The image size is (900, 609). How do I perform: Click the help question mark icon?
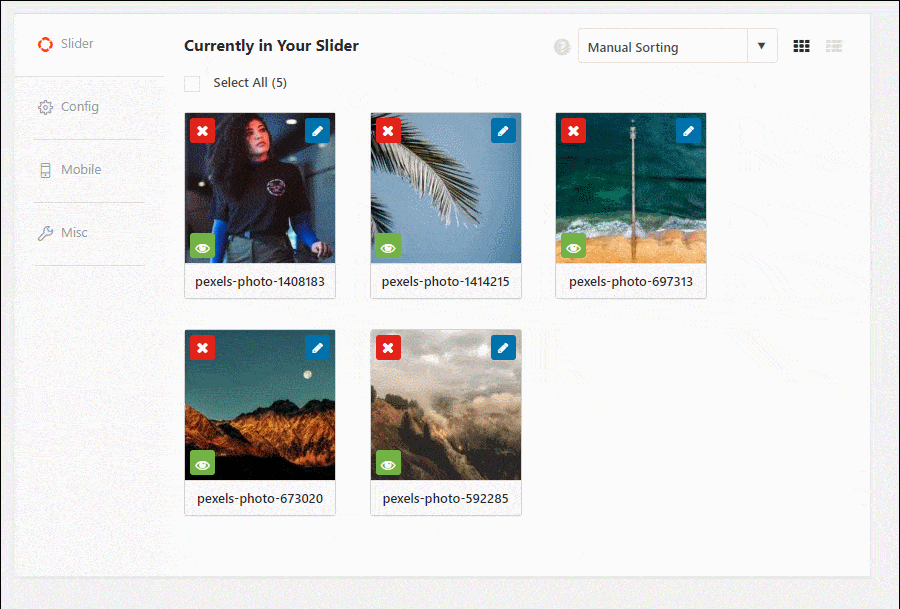[562, 47]
